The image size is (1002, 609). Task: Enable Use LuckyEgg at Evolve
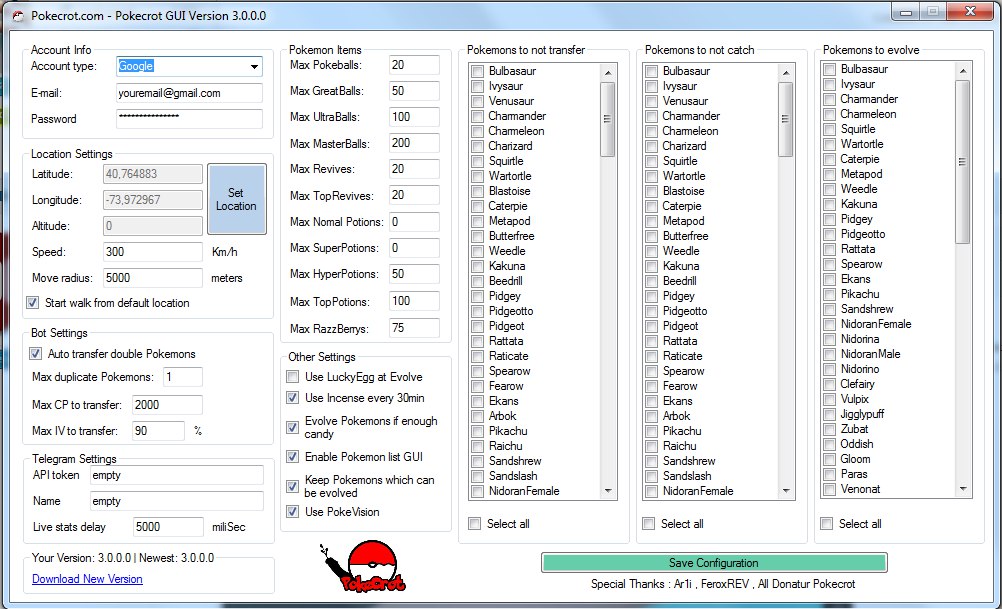pyautogui.click(x=292, y=377)
